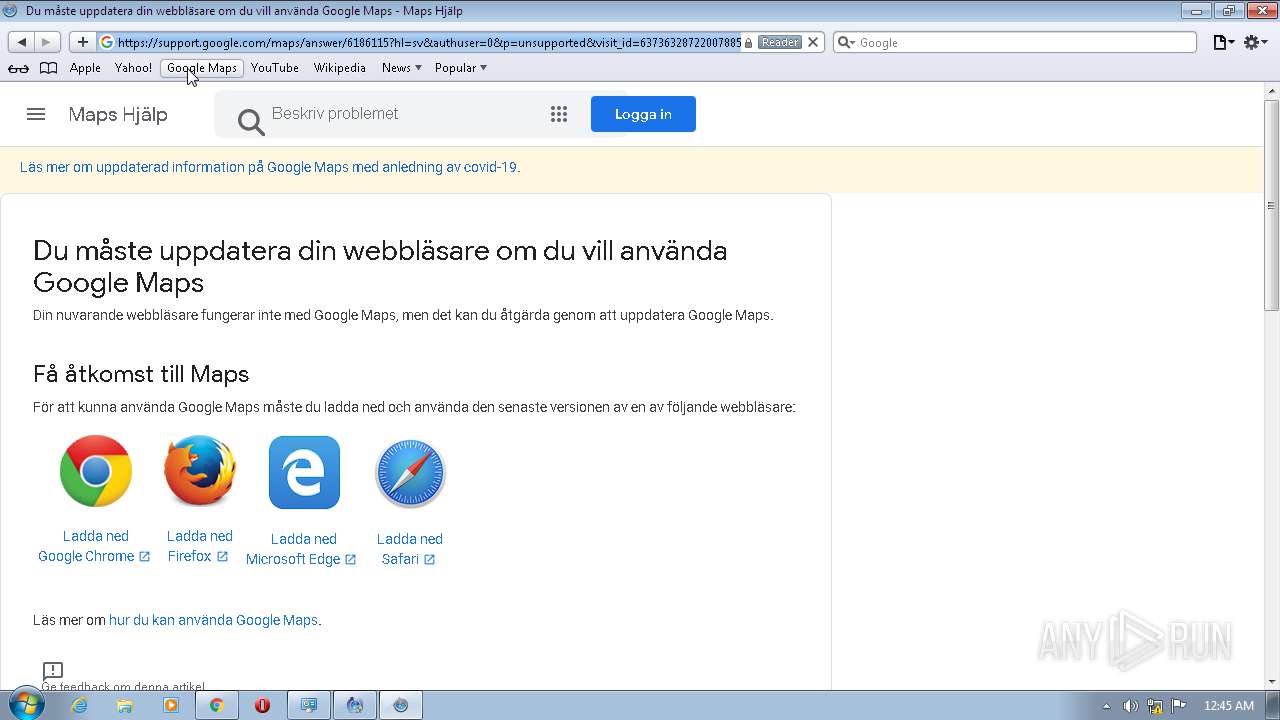Open Ladda ned Microsoft Edge link

[303, 549]
